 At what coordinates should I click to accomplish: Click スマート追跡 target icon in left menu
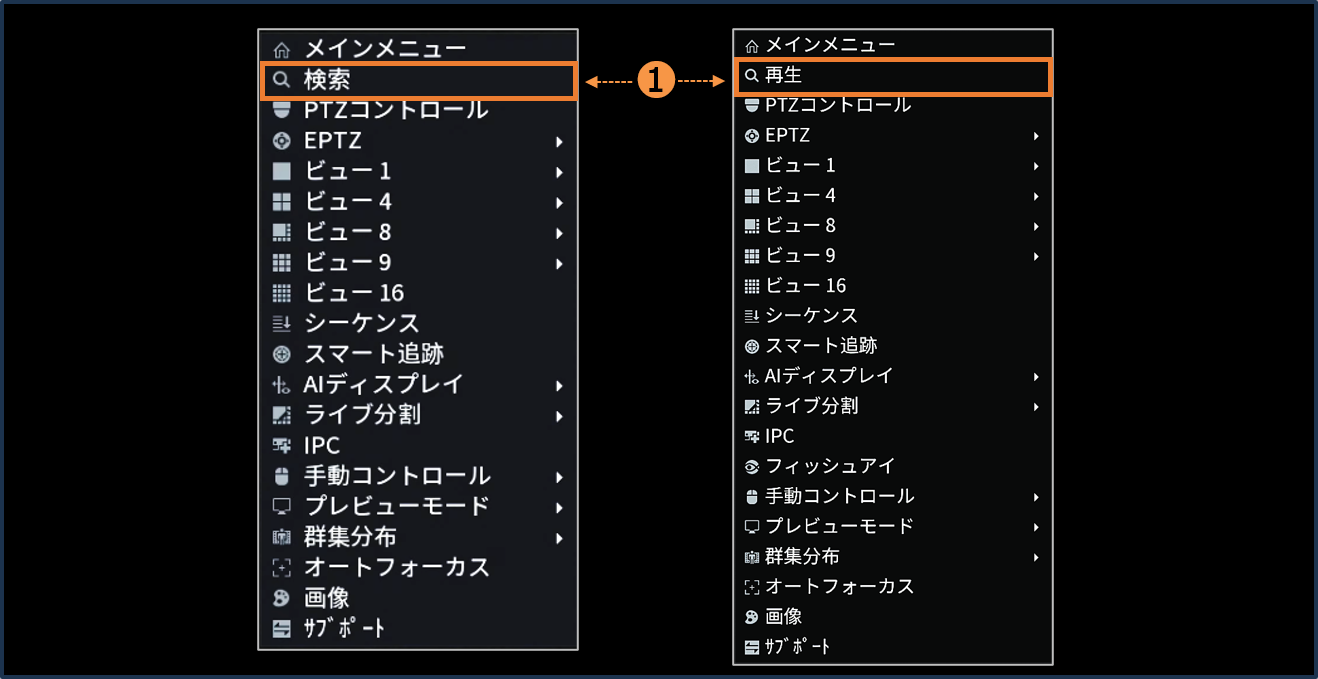(282, 354)
